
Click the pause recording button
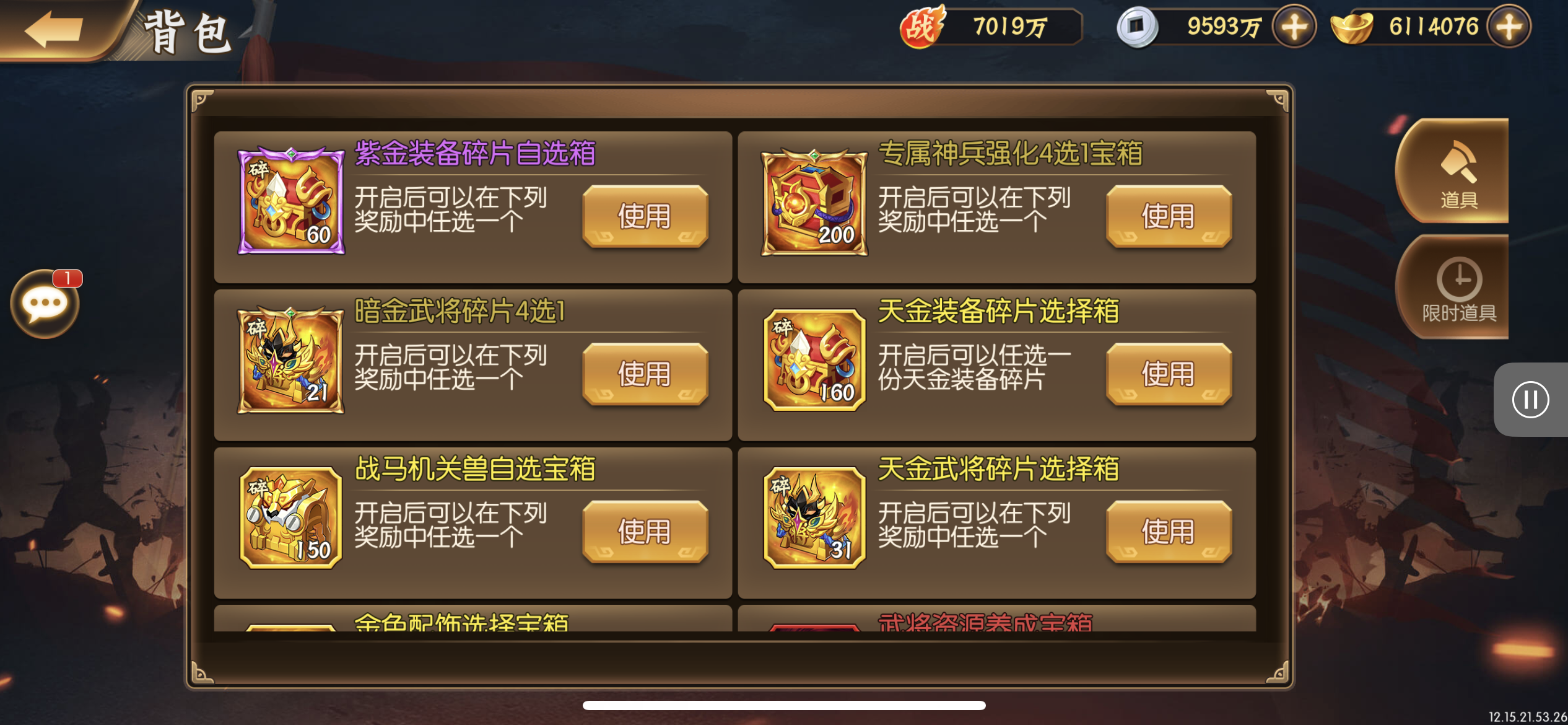pyautogui.click(x=1530, y=399)
